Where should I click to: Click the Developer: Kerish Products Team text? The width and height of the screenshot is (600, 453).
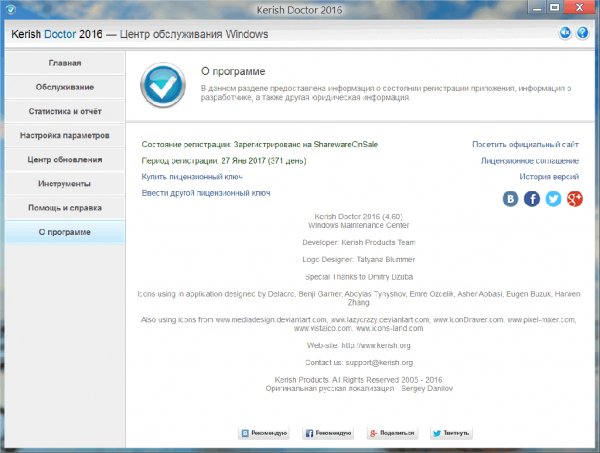359,243
